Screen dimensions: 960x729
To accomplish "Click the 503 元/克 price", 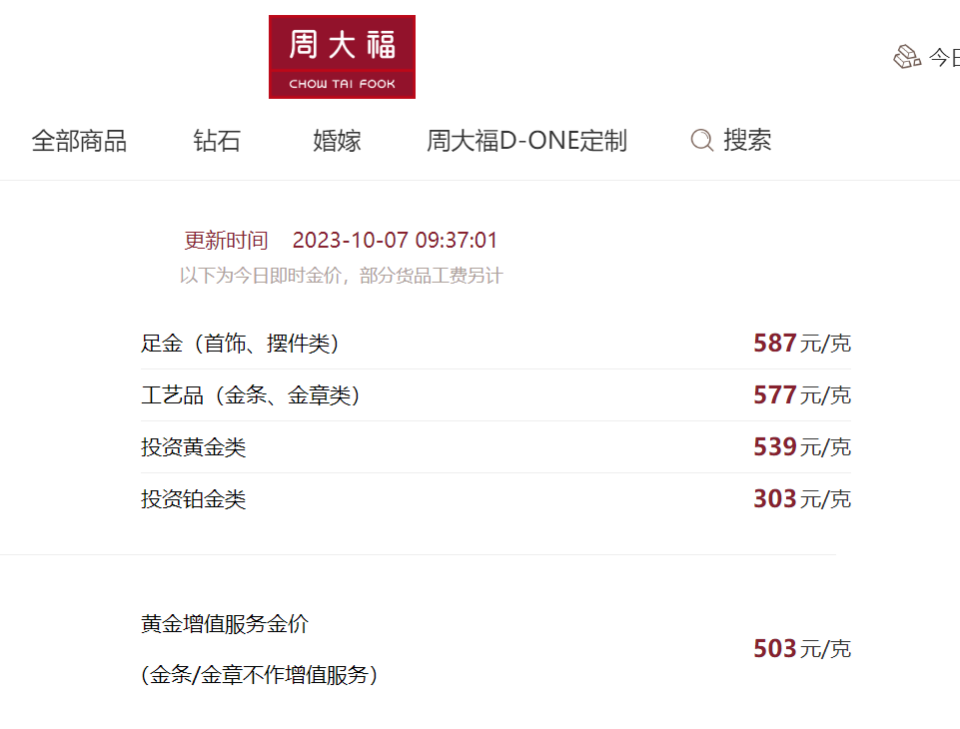I will click(801, 649).
